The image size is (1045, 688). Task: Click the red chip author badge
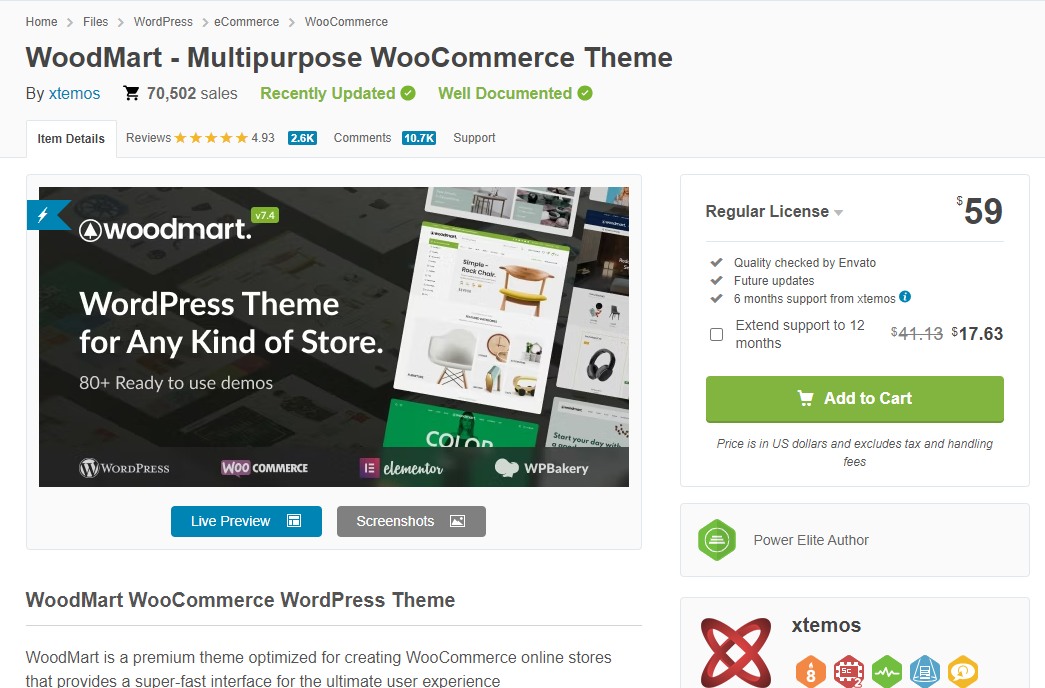point(849,672)
